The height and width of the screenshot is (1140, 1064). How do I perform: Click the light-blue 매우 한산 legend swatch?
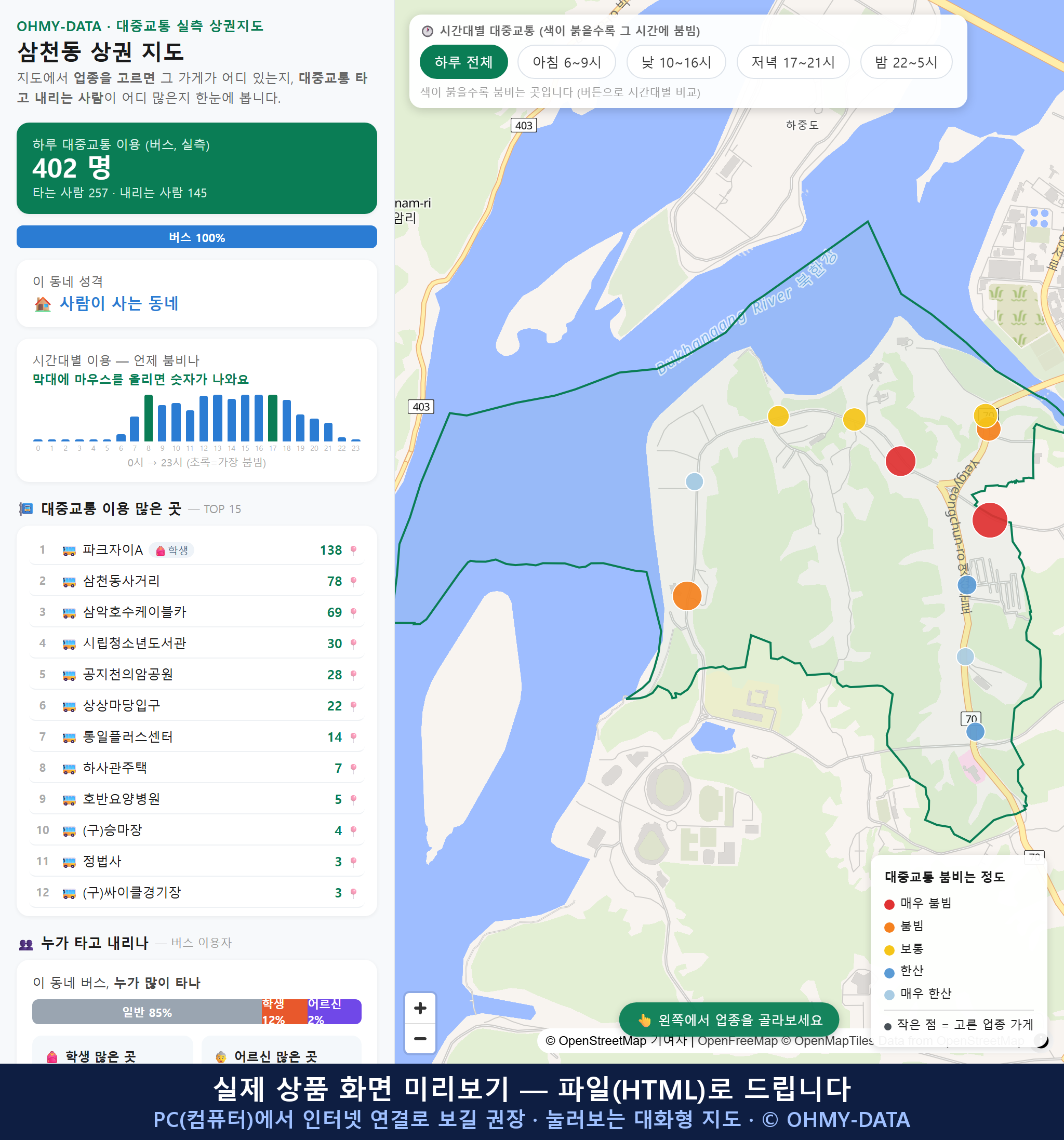coord(889,995)
